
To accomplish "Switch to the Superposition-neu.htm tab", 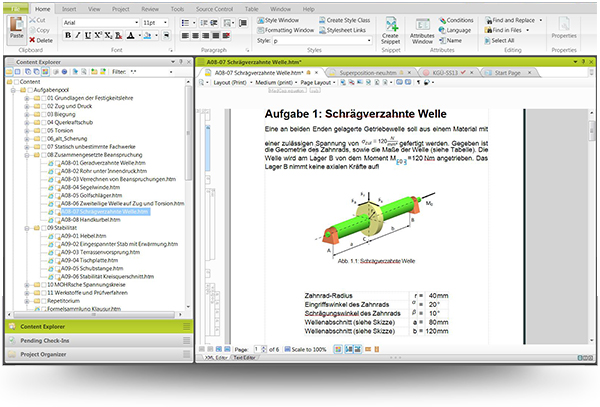I will 368,72.
